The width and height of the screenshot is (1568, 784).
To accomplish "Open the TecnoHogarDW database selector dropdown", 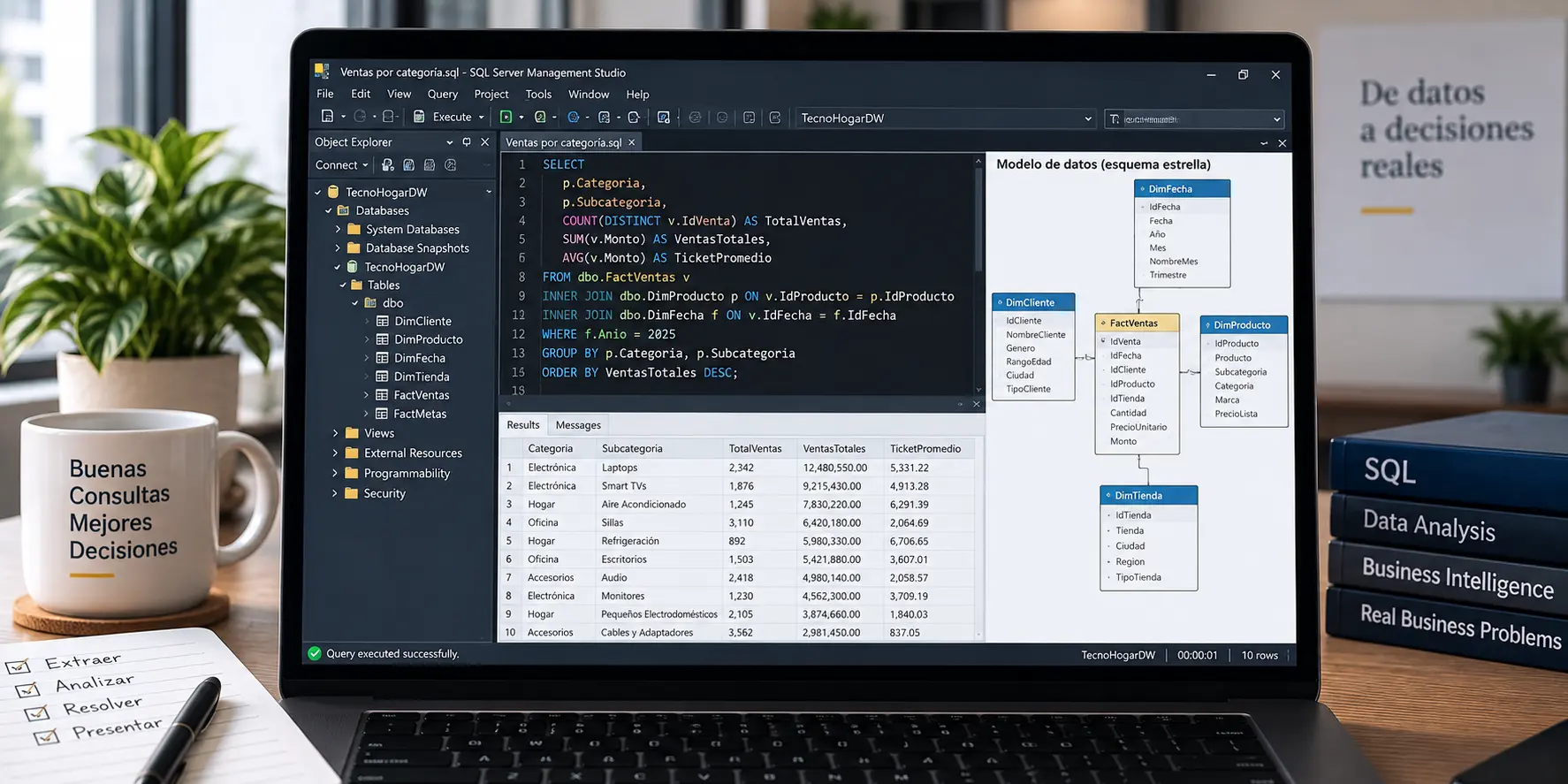I will pos(1088,118).
